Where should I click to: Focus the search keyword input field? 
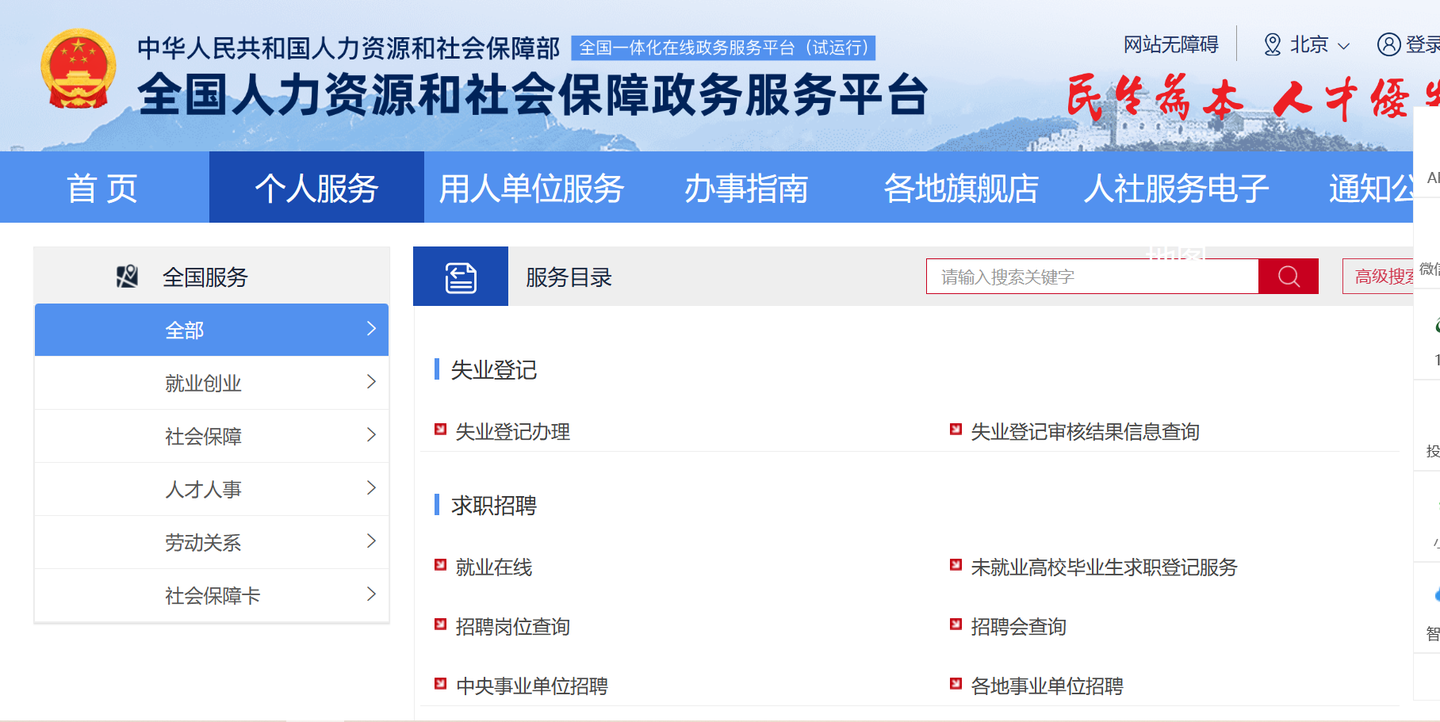1091,277
